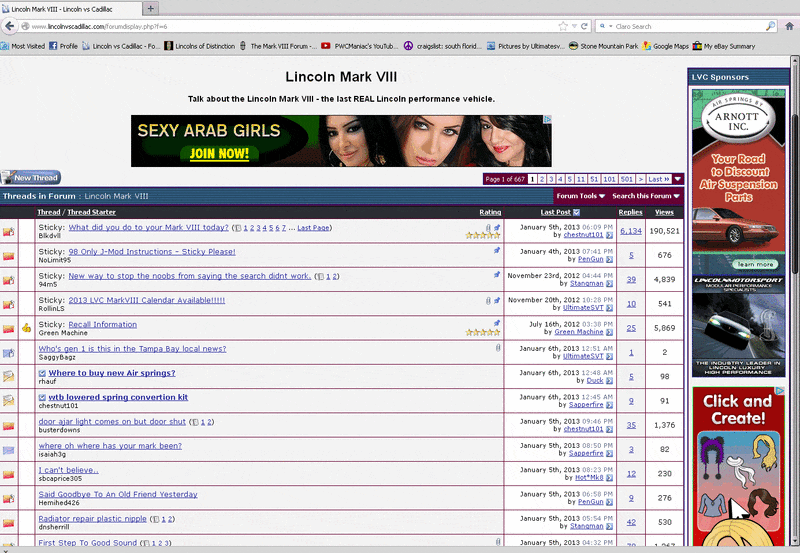Open page navigation dropdown arrow after Last

click(678, 179)
